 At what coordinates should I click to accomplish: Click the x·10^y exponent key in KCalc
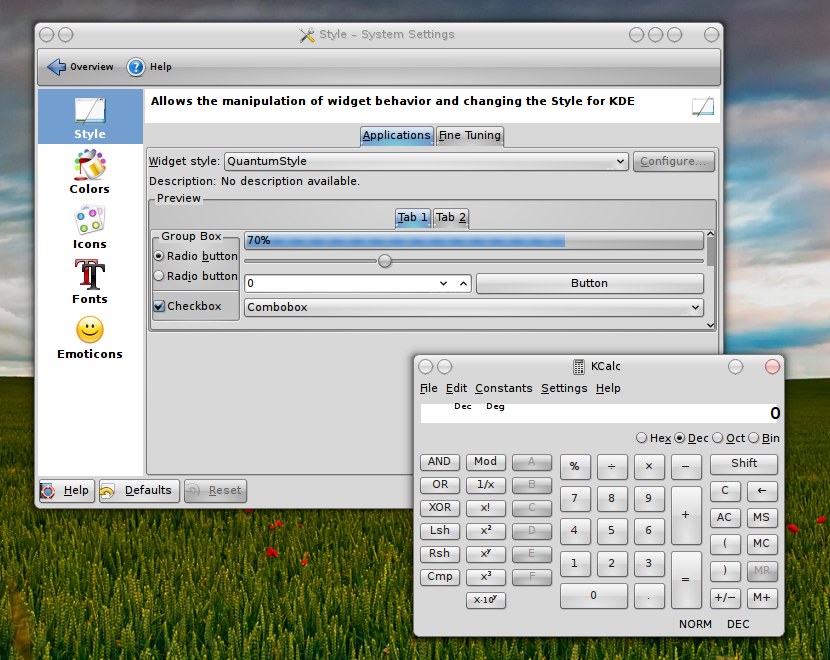pos(486,600)
